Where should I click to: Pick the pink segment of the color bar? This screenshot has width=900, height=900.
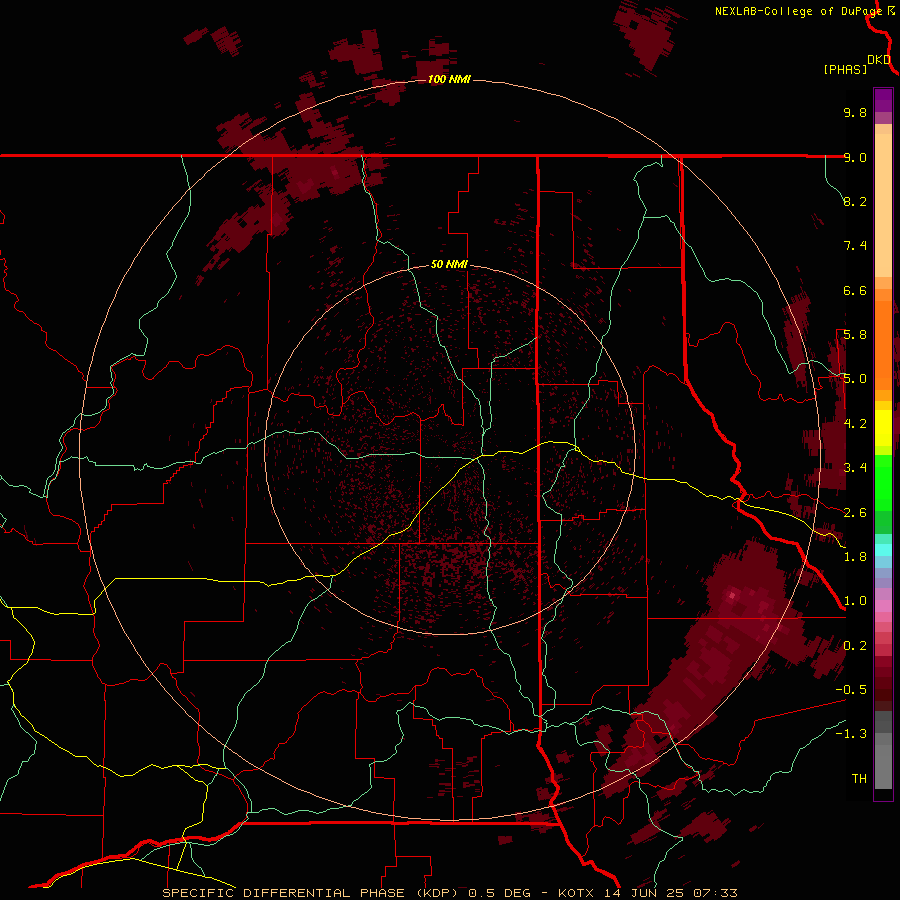(883, 606)
